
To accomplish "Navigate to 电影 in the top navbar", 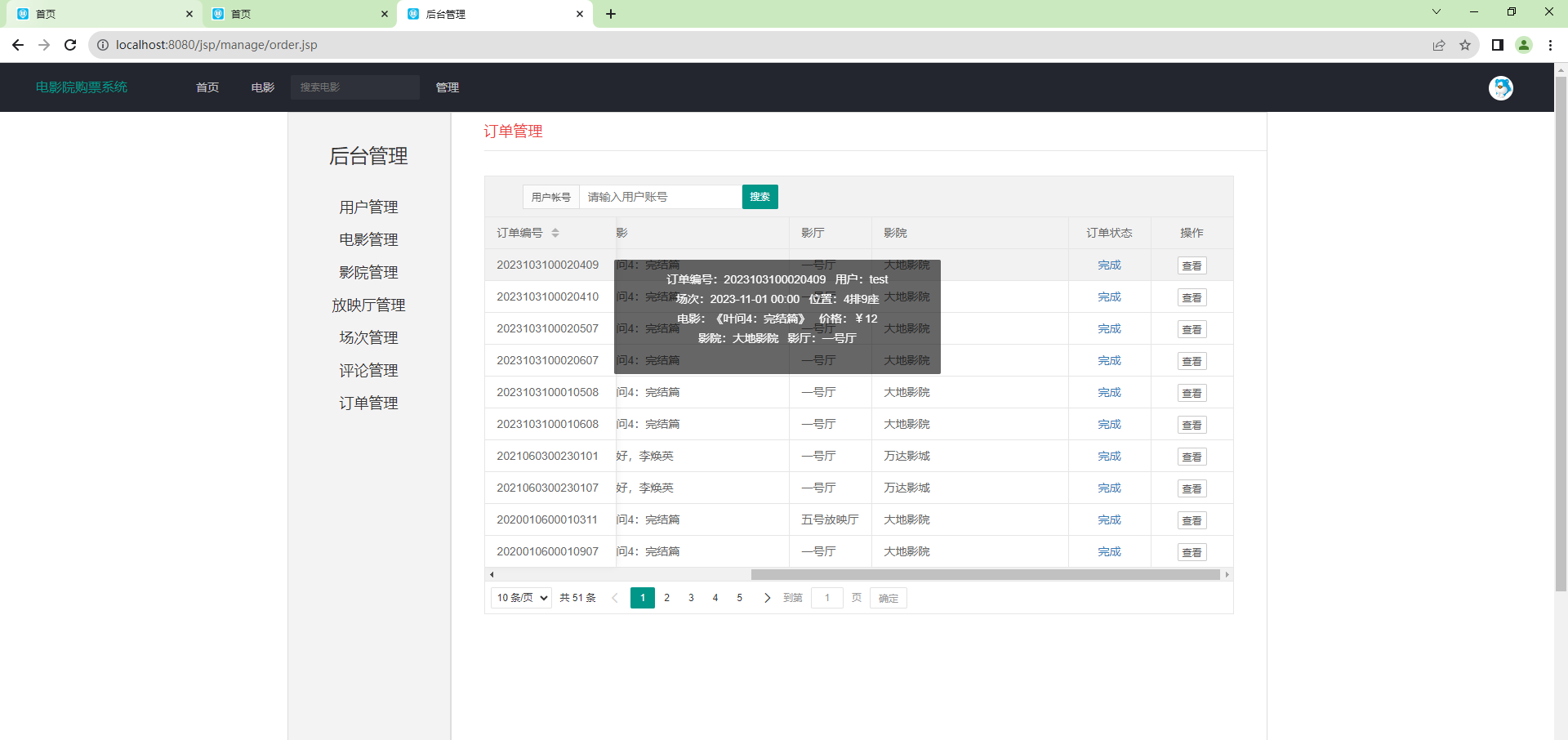I will pos(262,87).
